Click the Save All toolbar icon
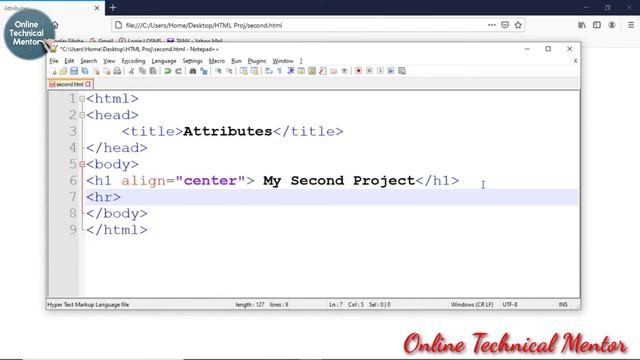The image size is (640, 360). tap(85, 71)
